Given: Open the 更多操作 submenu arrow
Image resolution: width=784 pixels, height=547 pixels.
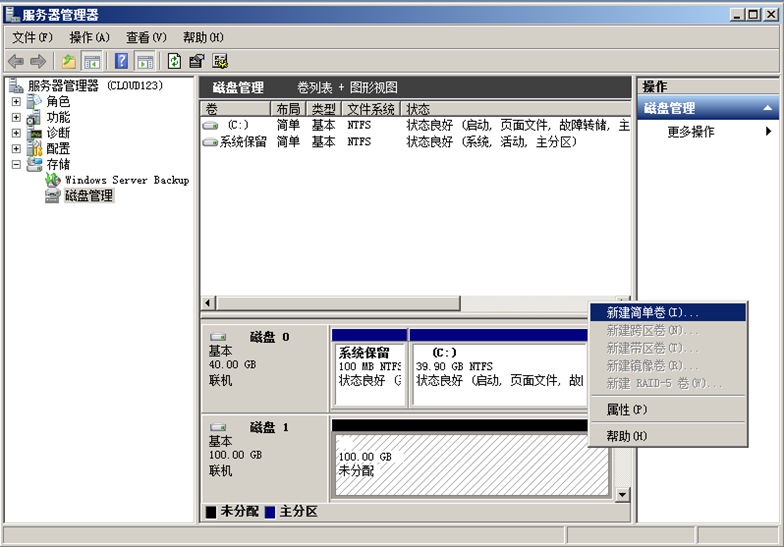Looking at the screenshot, I should point(768,132).
